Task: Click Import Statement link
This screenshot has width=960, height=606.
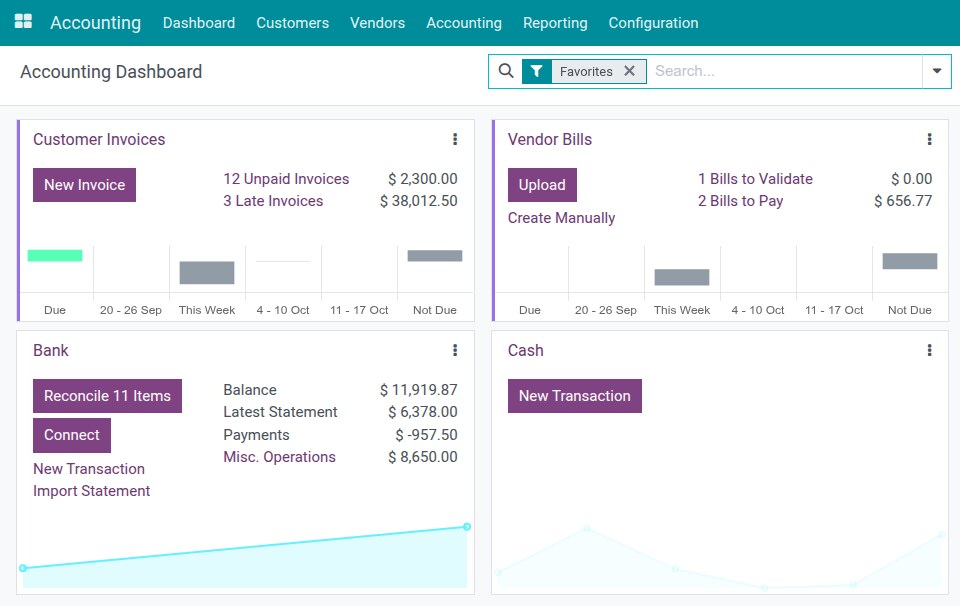Action: pyautogui.click(x=91, y=491)
